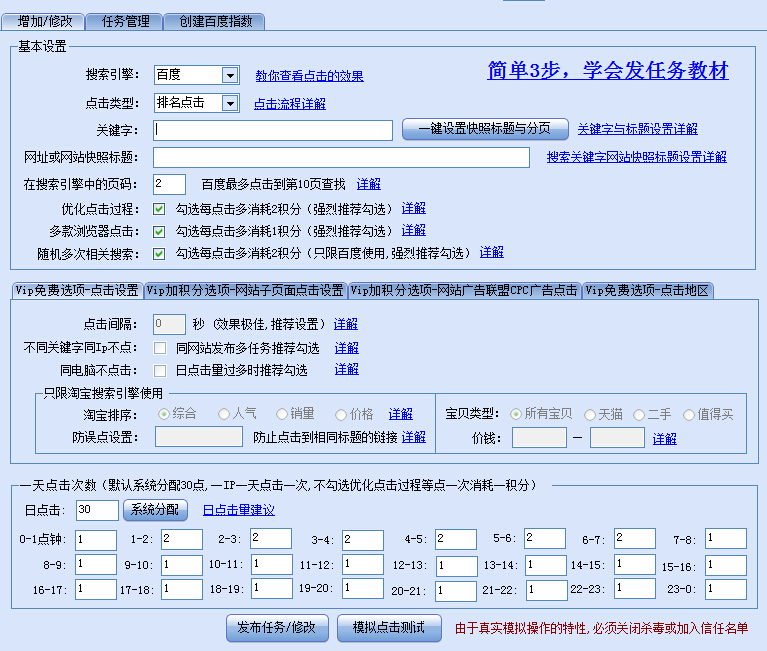Screen dimensions: 767x651
Task: Click the 23-0 hour field
Action: pyautogui.click(x=726, y=589)
